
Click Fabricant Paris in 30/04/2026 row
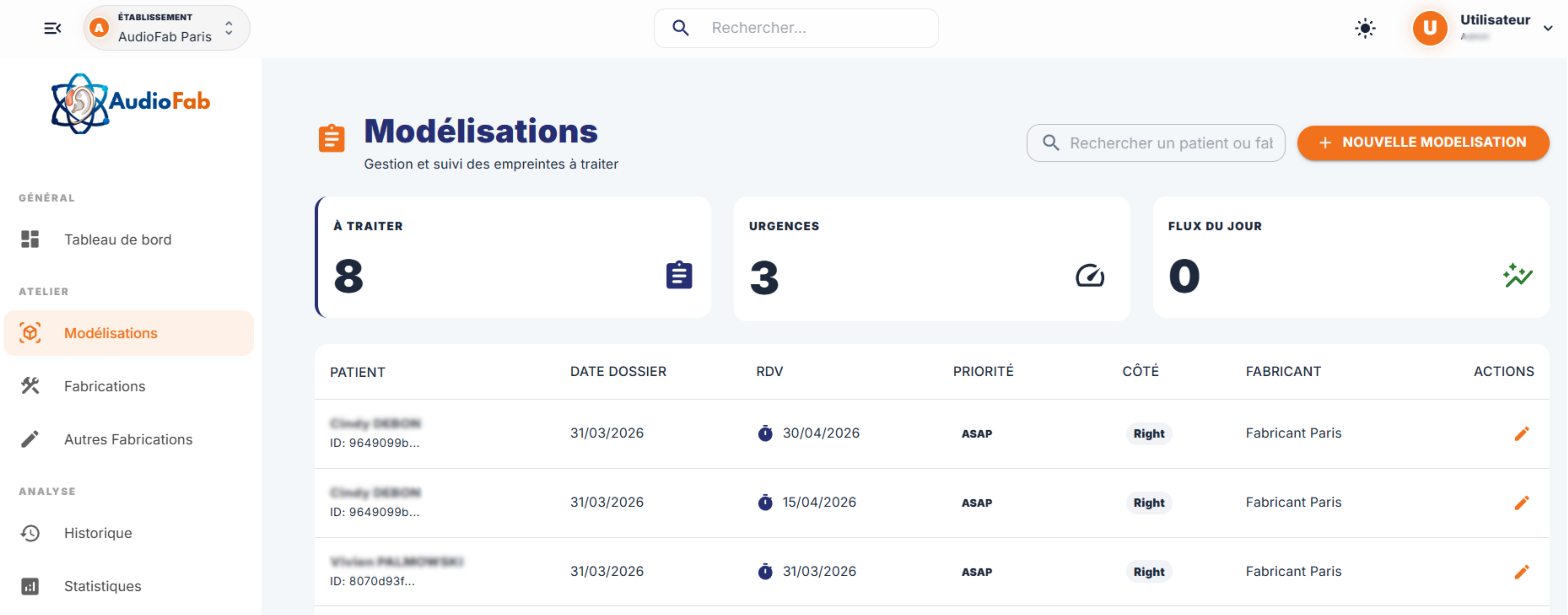(1293, 433)
